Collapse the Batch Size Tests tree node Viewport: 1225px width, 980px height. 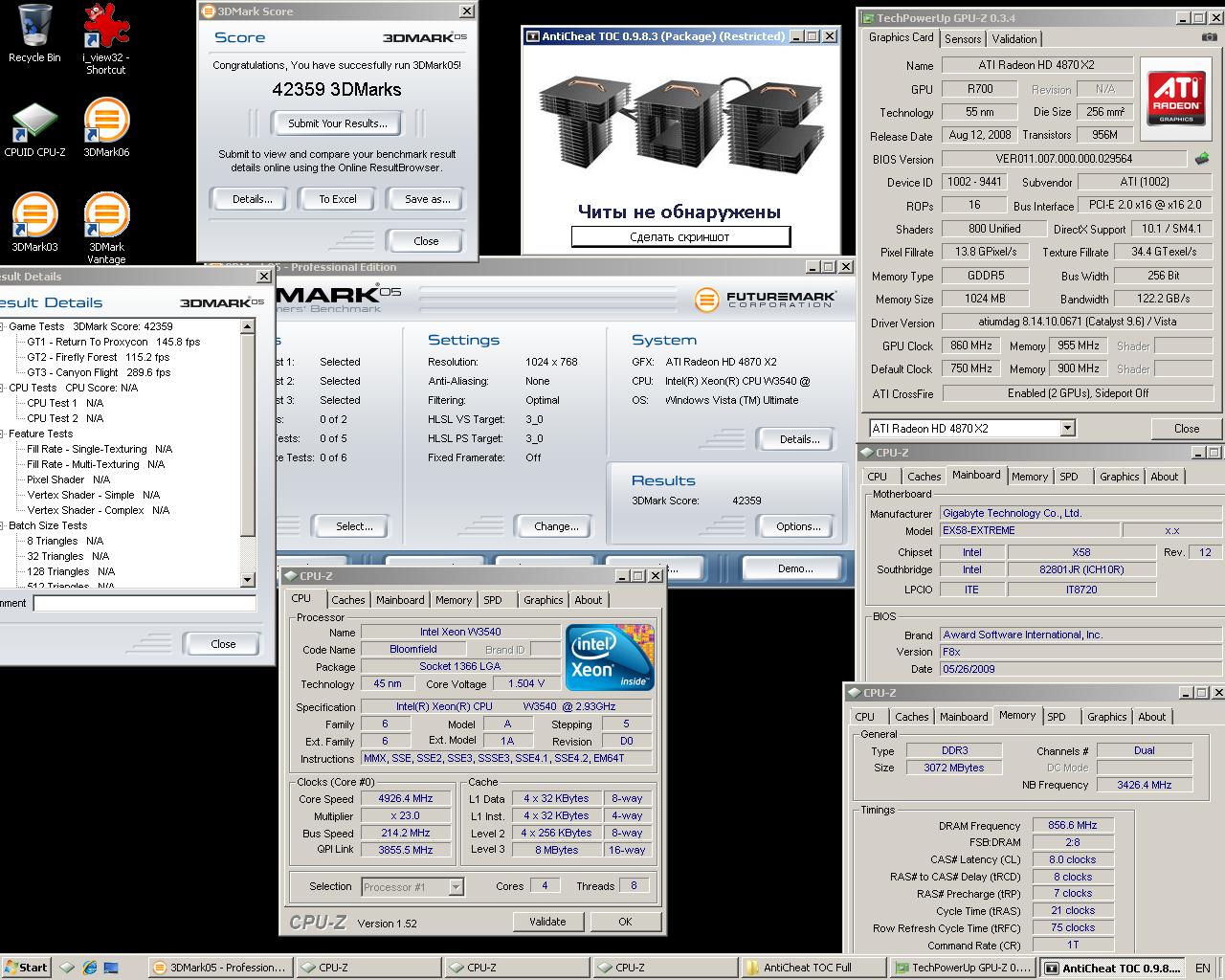2,525
